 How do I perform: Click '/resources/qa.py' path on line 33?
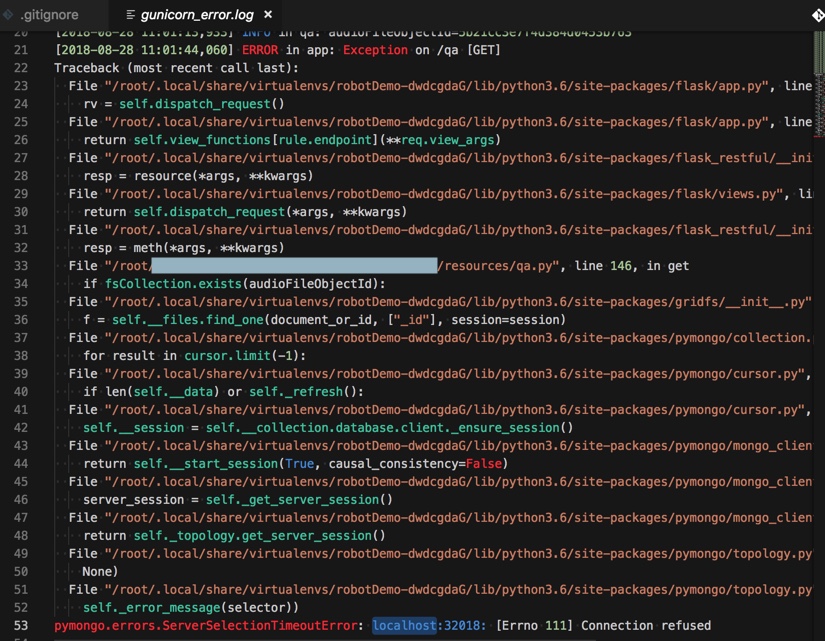point(494,266)
